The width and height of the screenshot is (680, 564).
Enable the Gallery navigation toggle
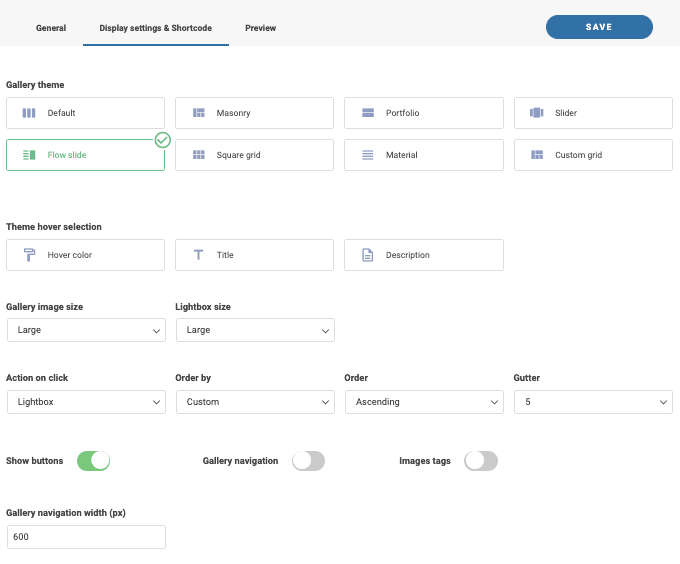click(308, 461)
